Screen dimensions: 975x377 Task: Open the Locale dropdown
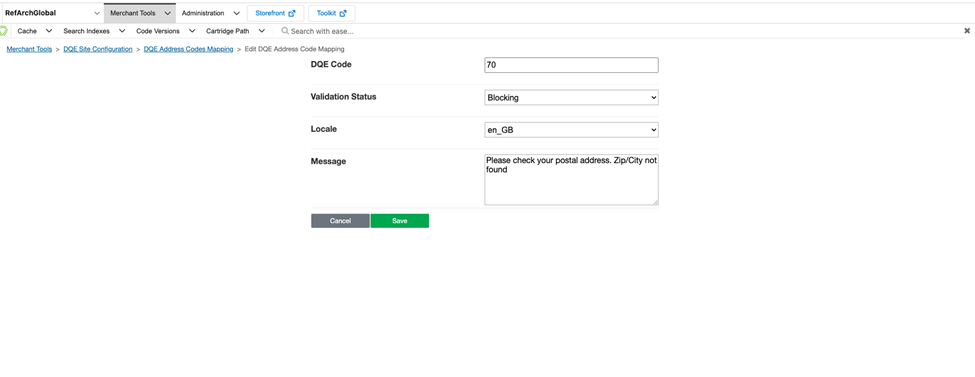click(571, 129)
